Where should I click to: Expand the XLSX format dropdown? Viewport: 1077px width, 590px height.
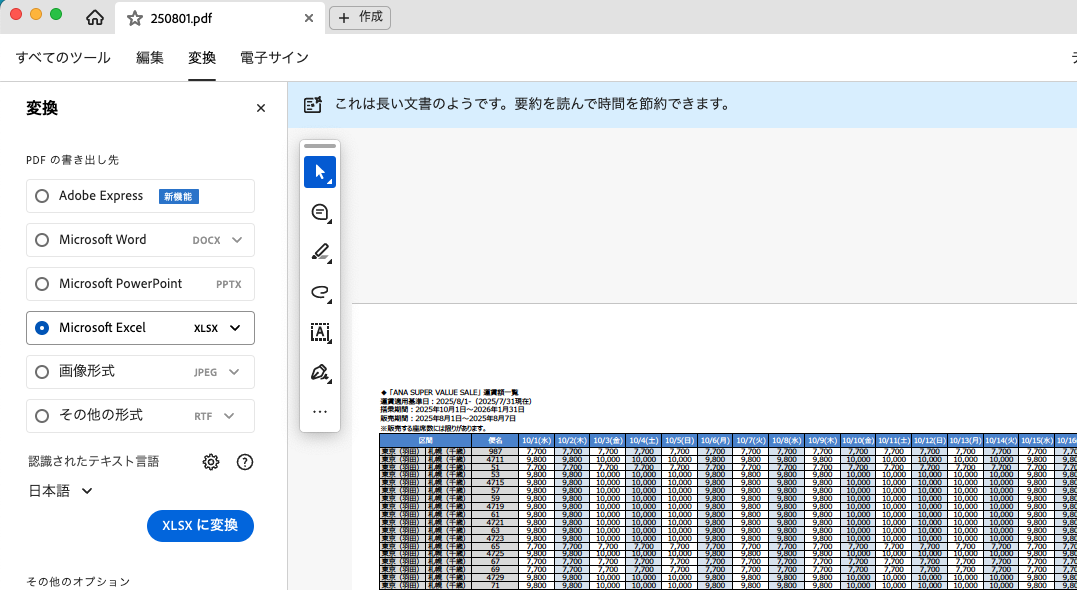point(235,328)
